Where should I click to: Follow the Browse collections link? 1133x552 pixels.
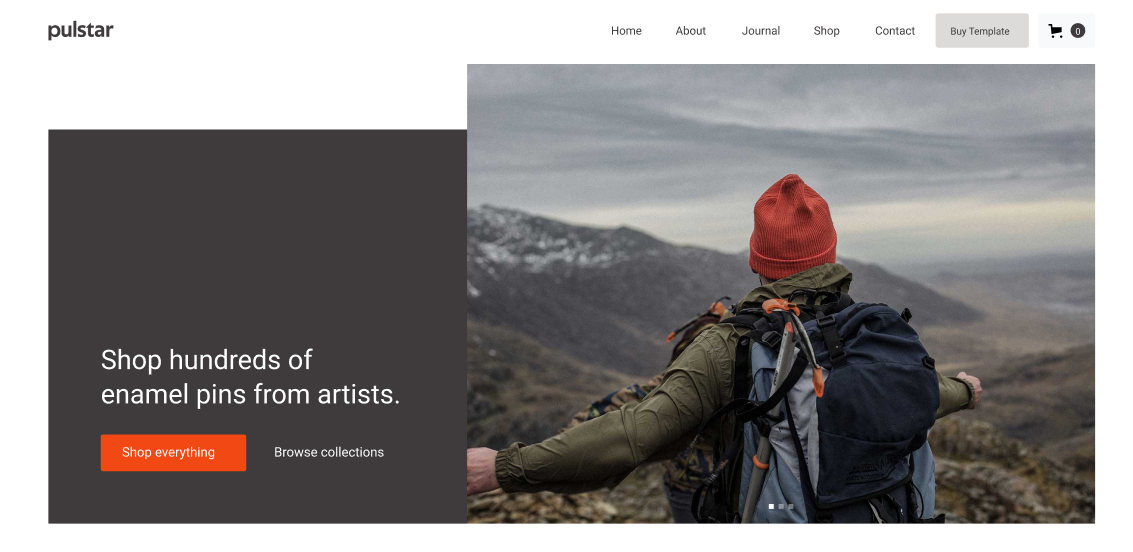[x=329, y=452]
